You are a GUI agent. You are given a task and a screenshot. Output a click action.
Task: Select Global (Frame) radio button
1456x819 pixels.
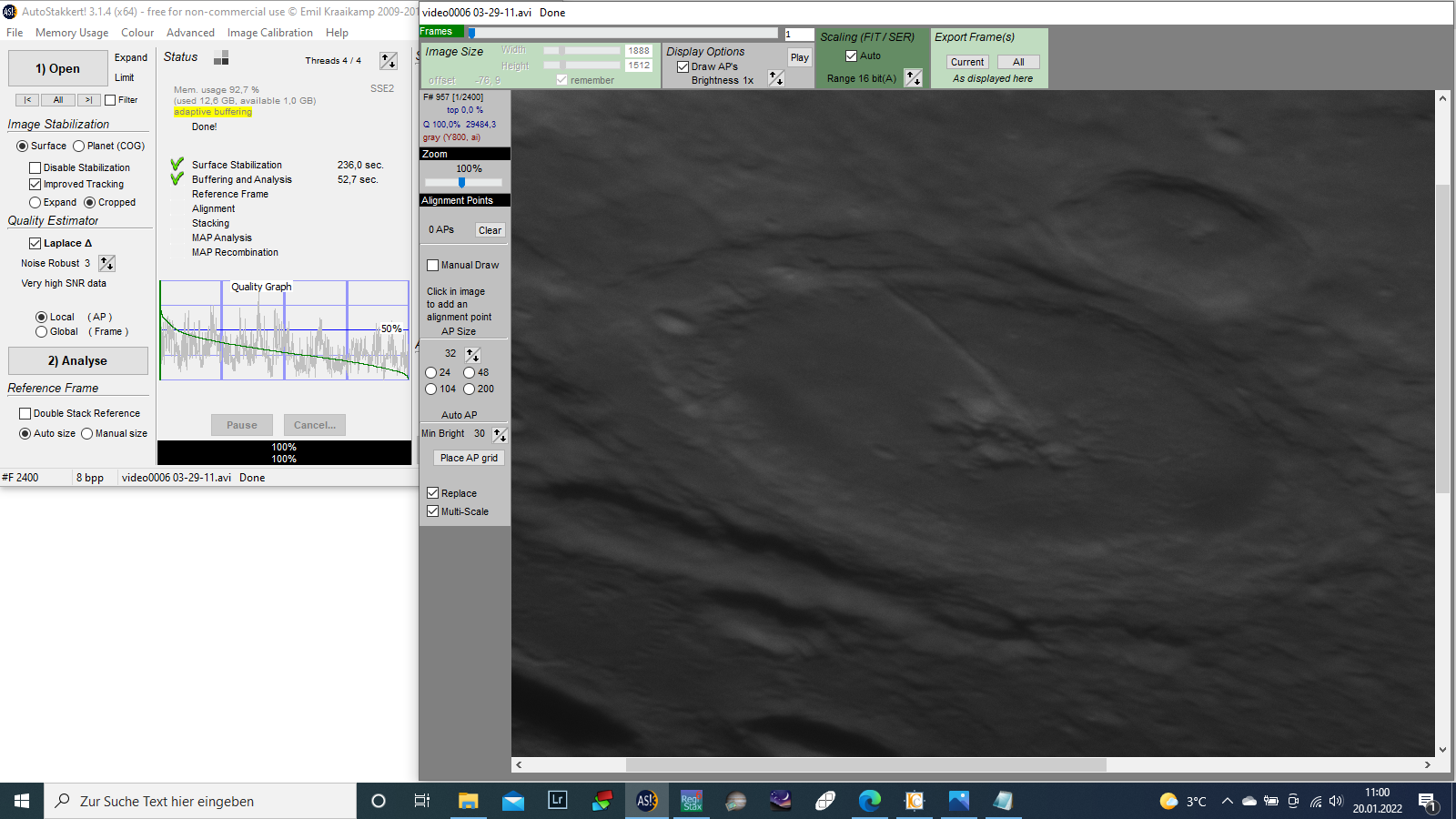pos(41,331)
